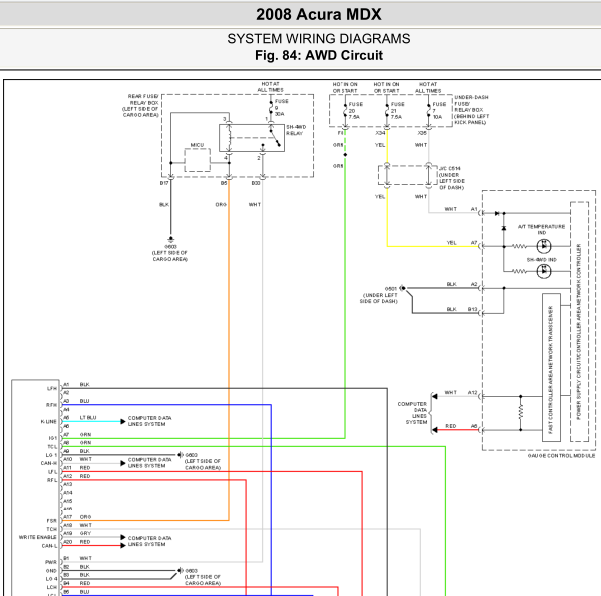Select the "GAUGE CONTROL MODULE" label
601x596 pixels.
pyautogui.click(x=561, y=455)
